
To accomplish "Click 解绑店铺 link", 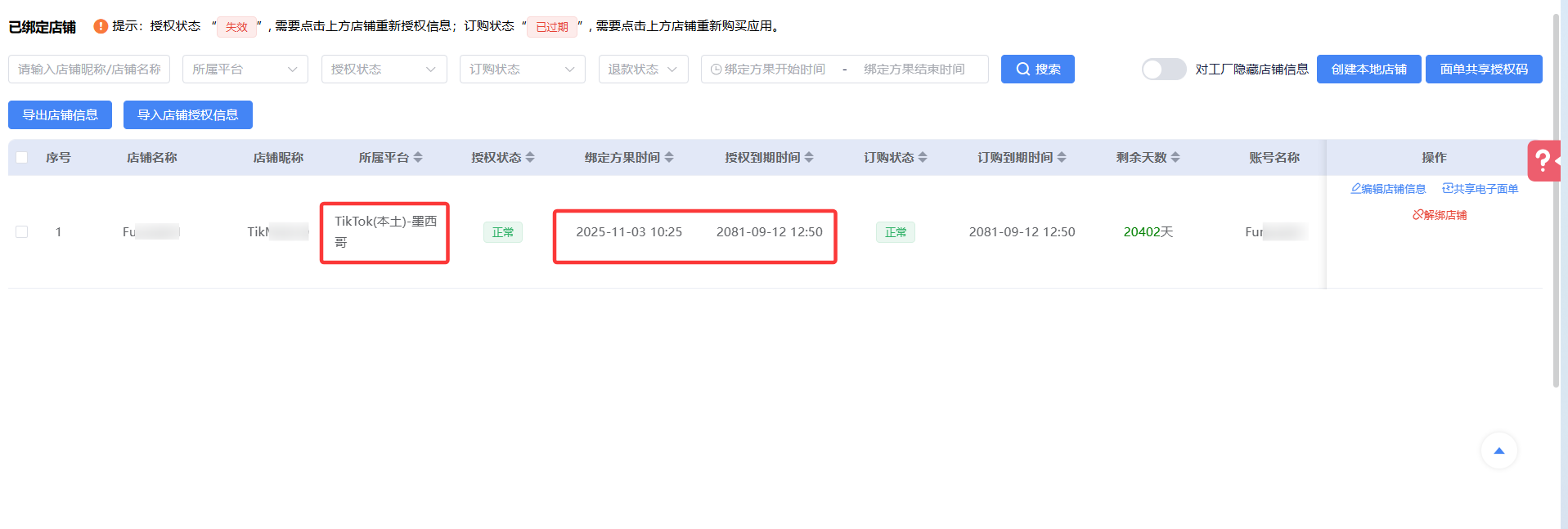I will pos(1440,215).
